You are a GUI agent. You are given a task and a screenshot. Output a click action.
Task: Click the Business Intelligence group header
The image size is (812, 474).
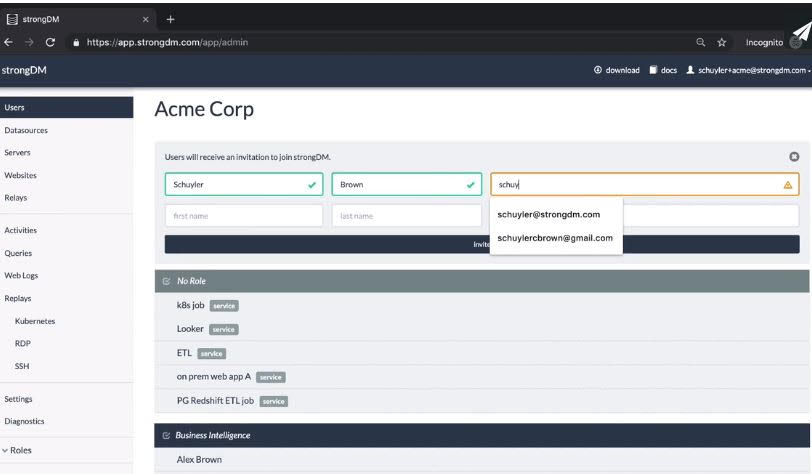click(482, 436)
